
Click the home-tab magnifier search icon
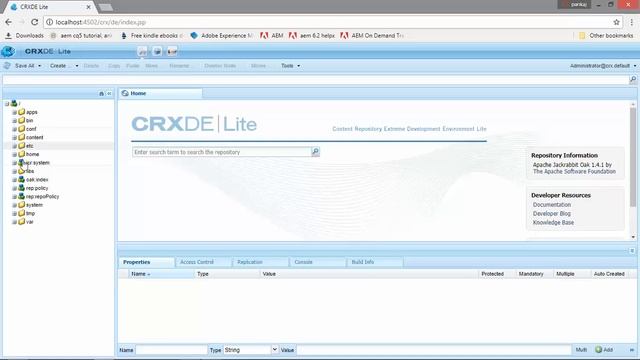coord(316,152)
